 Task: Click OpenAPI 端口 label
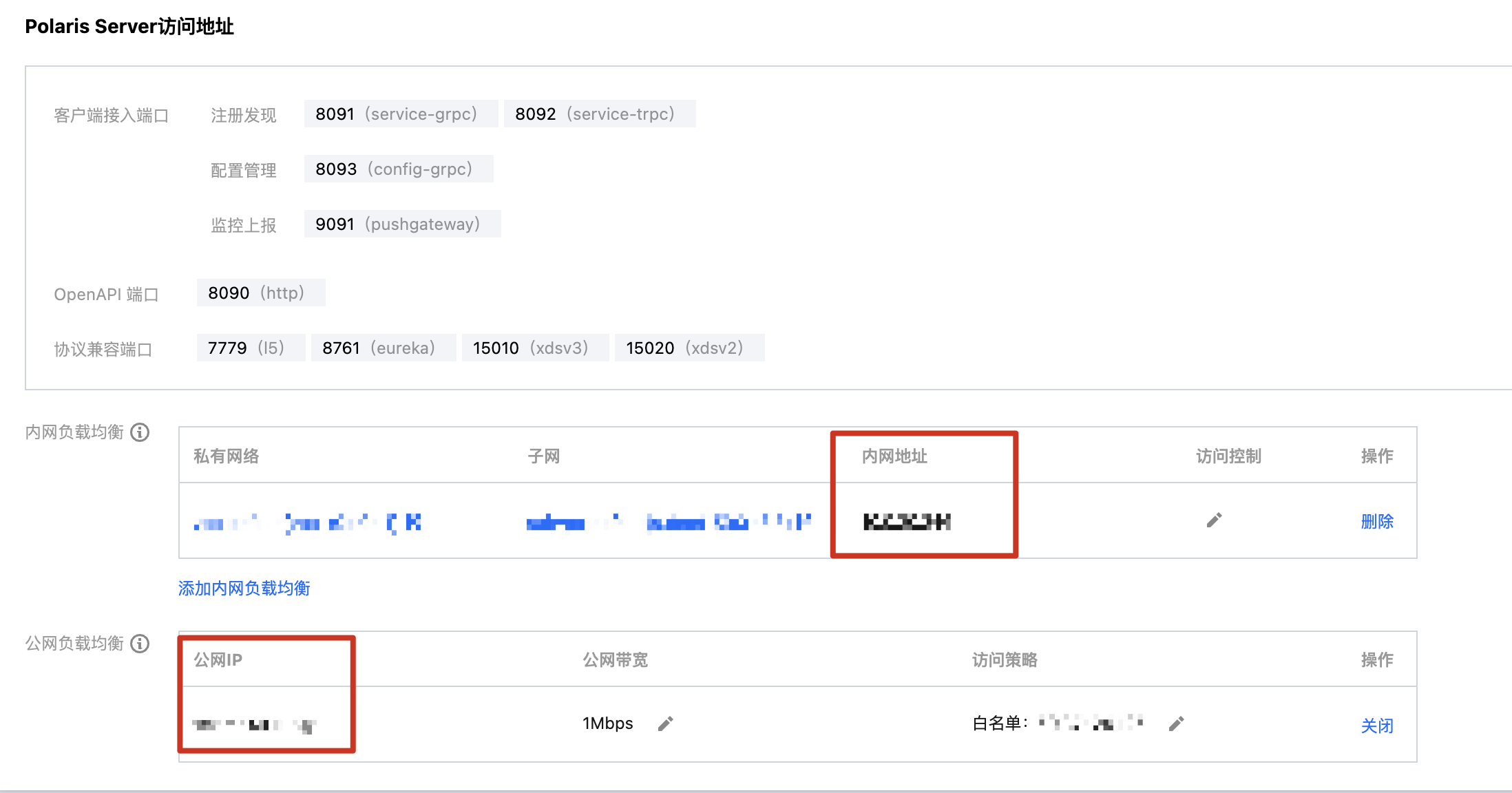click(x=107, y=295)
